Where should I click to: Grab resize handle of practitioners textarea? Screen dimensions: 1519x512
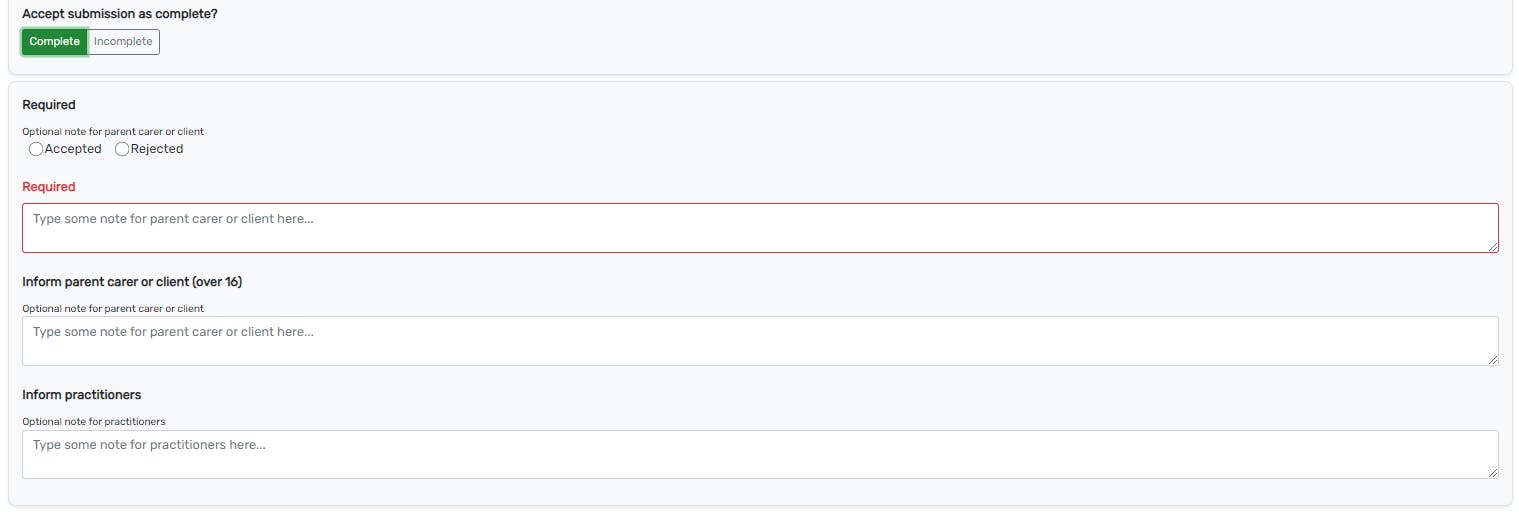1493,473
